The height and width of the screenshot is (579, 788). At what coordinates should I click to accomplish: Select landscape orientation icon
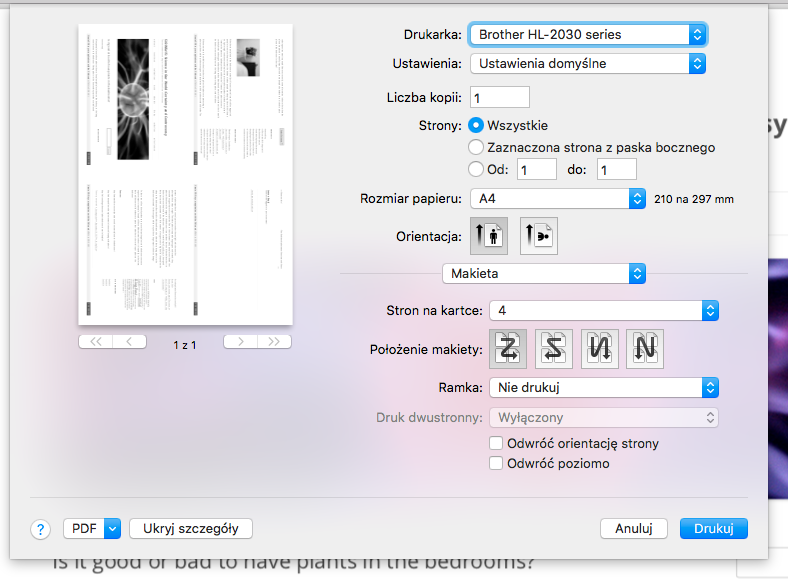(538, 236)
